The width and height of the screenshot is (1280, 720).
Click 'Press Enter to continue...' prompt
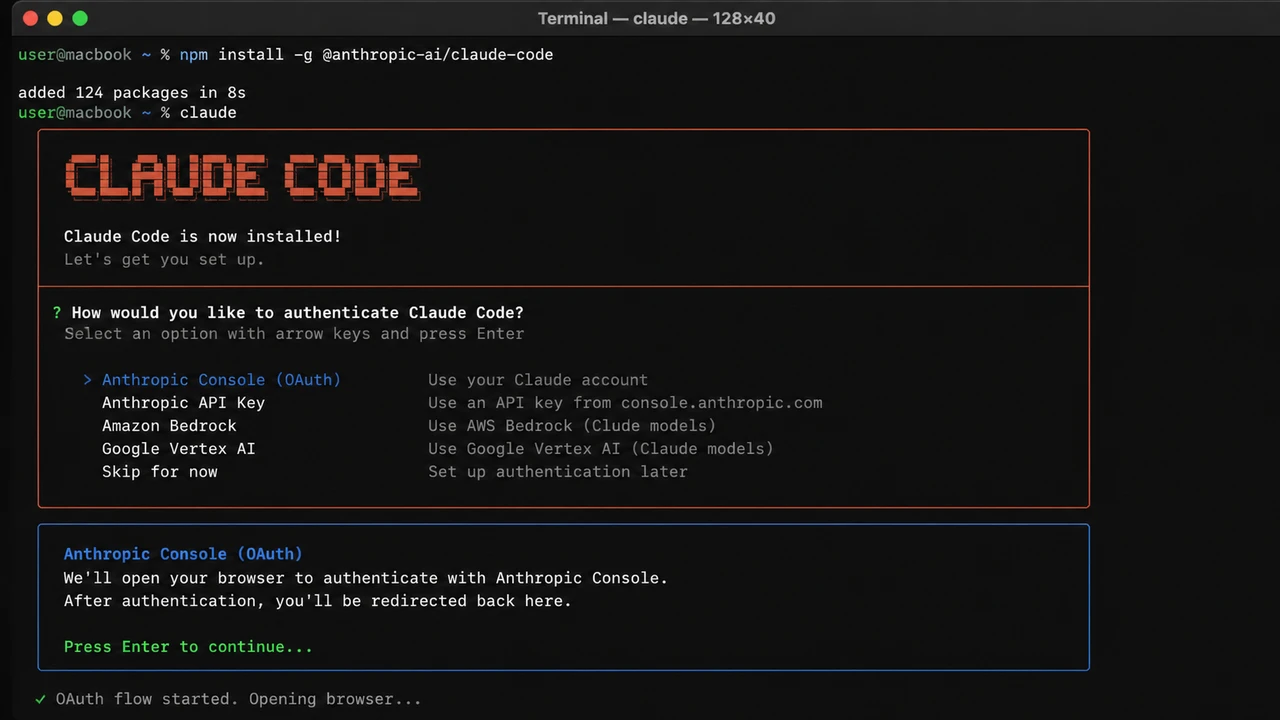(188, 647)
